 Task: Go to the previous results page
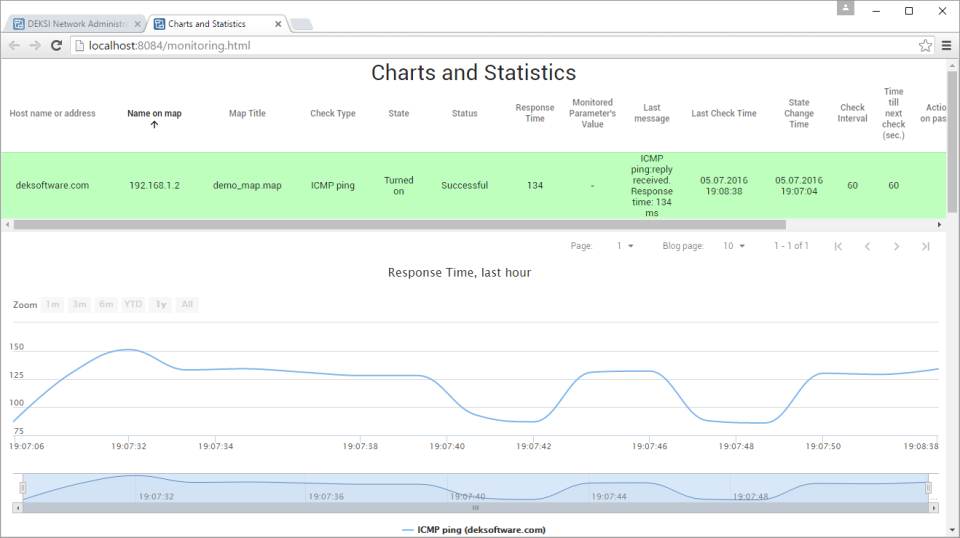point(867,246)
